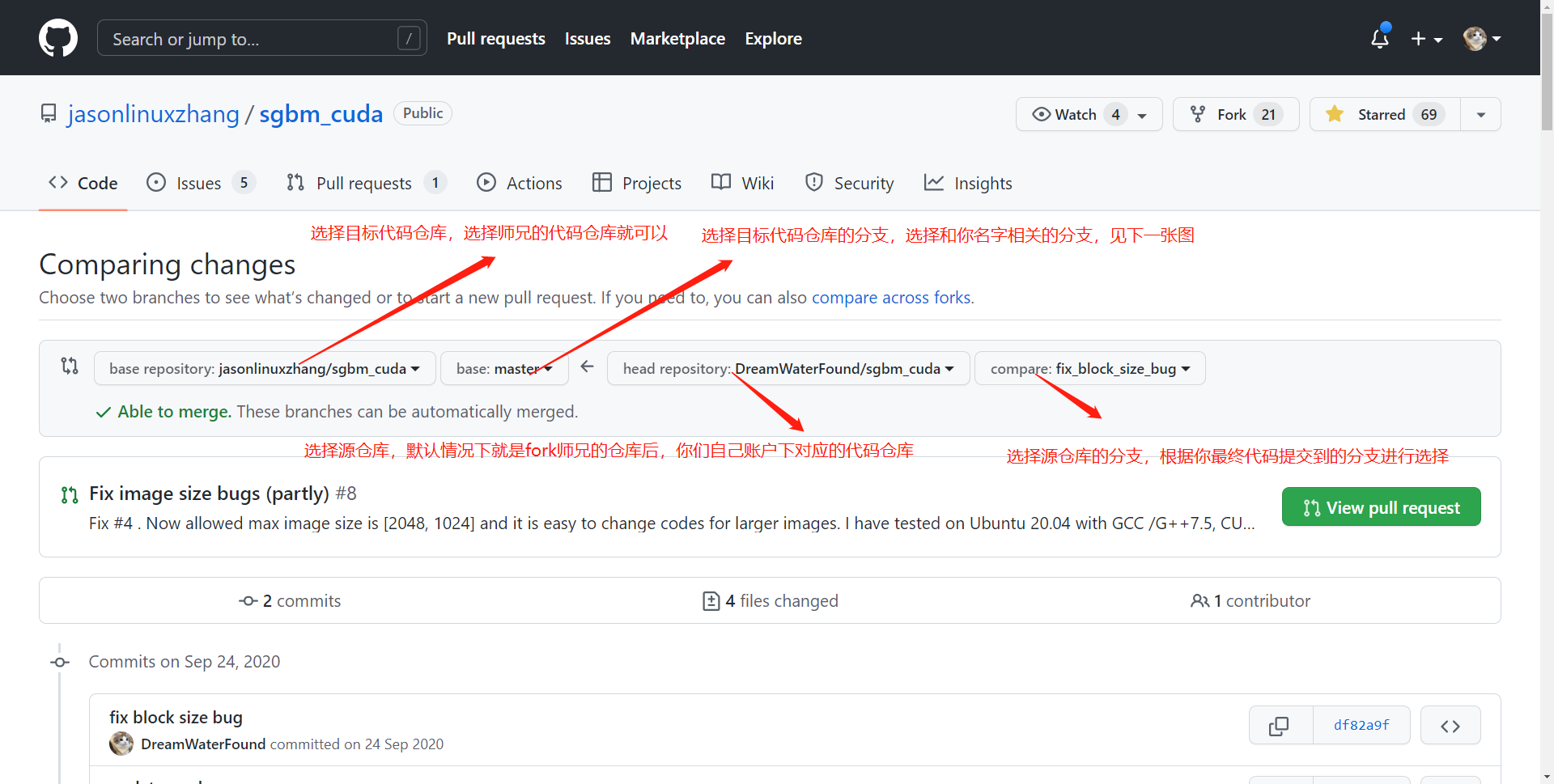Image resolution: width=1554 pixels, height=784 pixels.
Task: Click the Commits on Sep 24, 2020 label
Action: (x=185, y=662)
